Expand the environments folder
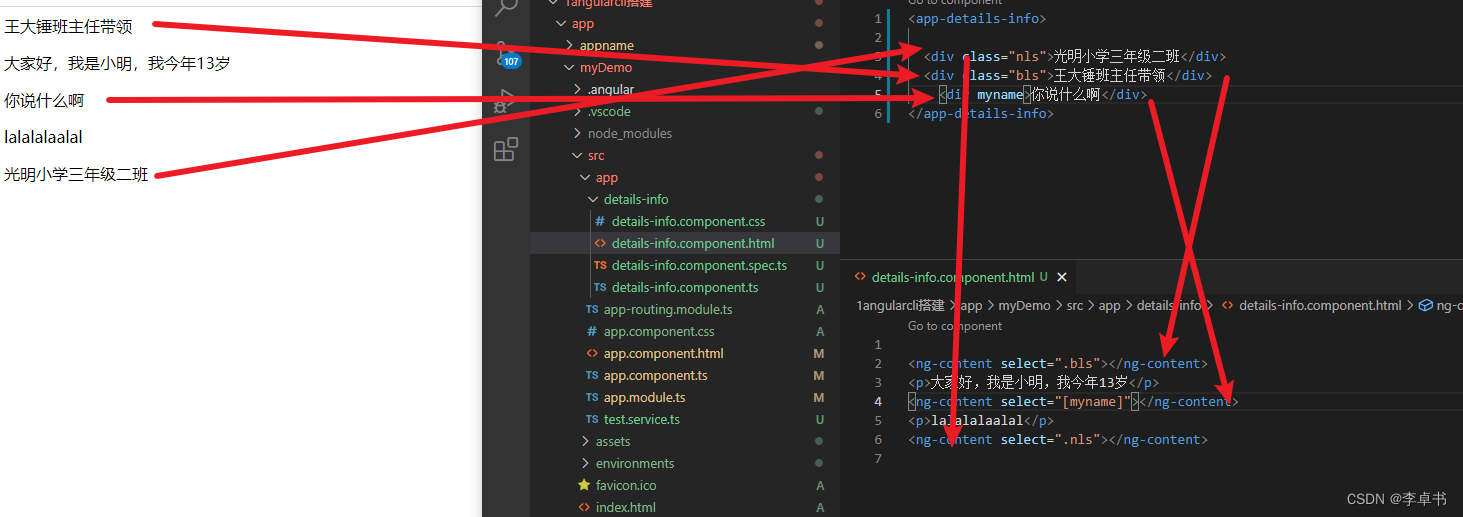Image resolution: width=1463 pixels, height=517 pixels. coord(586,463)
